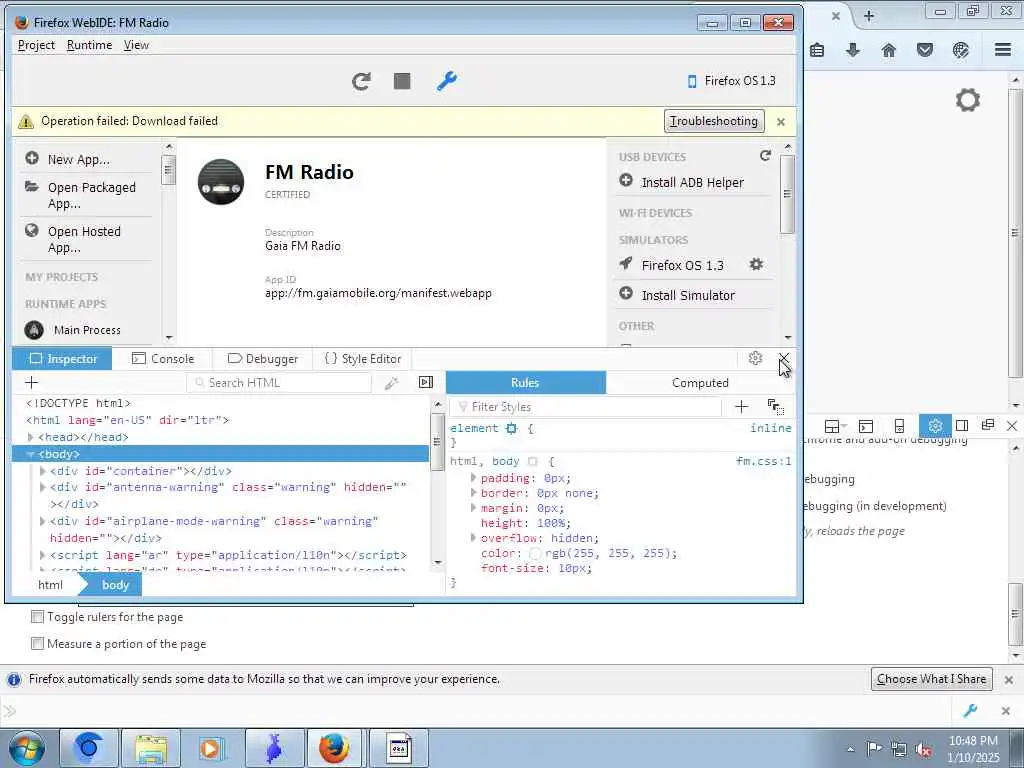1024x768 pixels.
Task: Create a new node with plus icon
Action: [31, 383]
